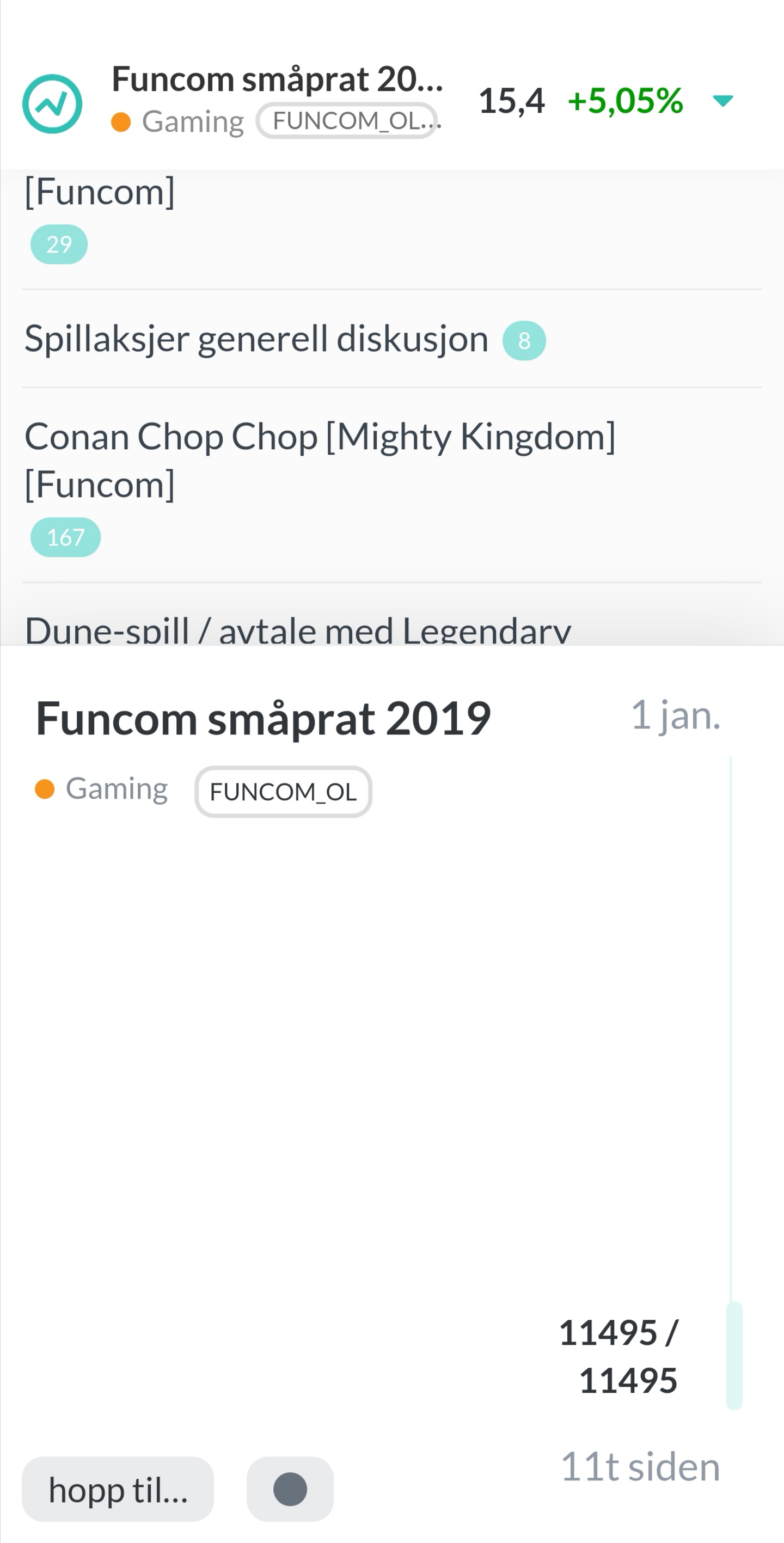Click the 11t siden timeline end date
The height and width of the screenshot is (1543, 784).
pos(640,1467)
